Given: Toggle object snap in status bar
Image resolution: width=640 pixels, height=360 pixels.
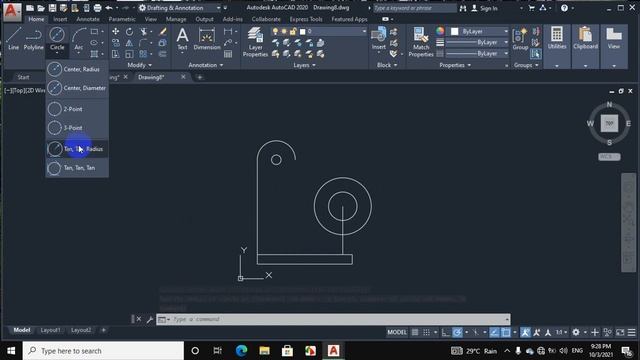Looking at the screenshot, I should point(506,332).
